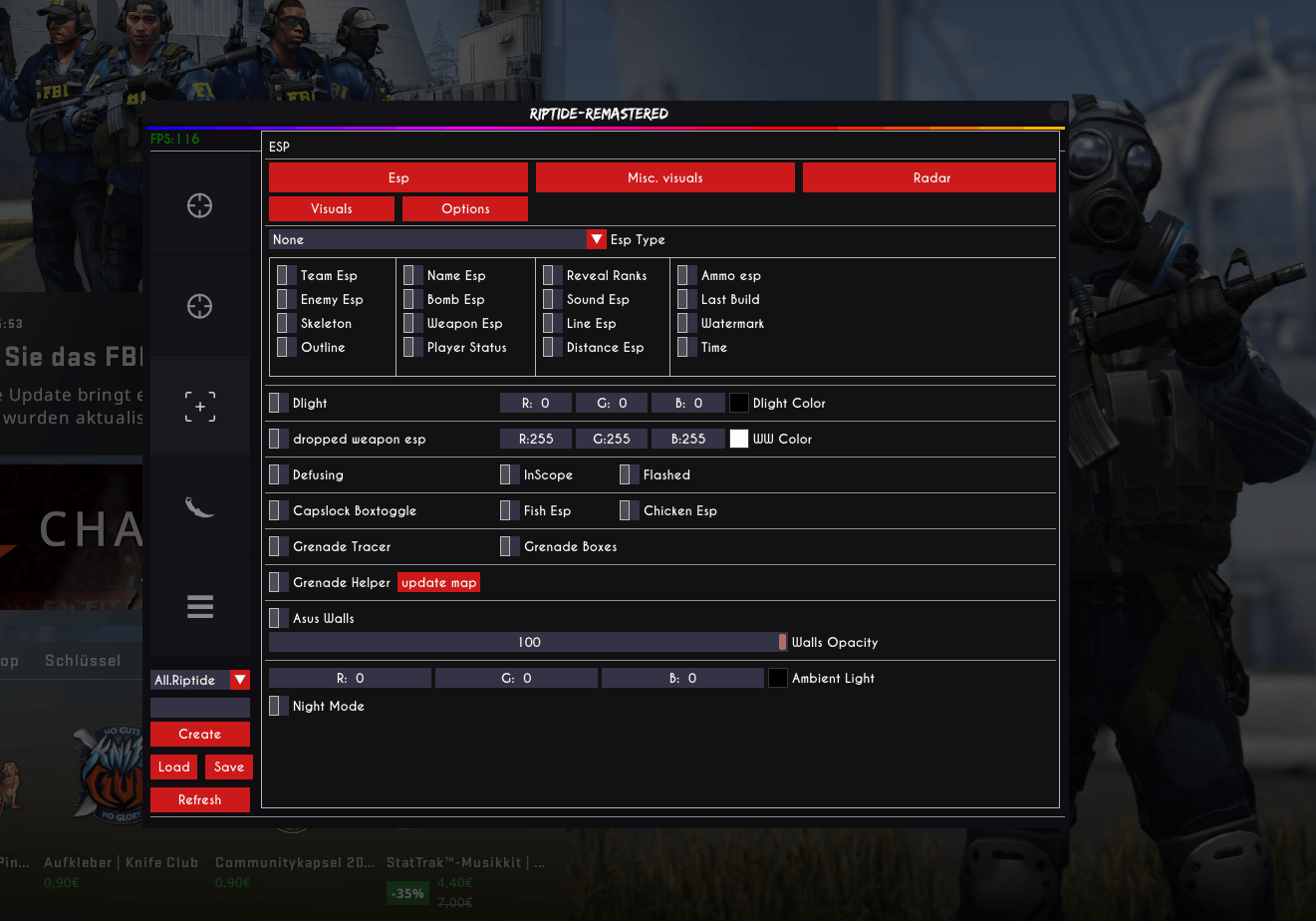Click the config name input field
The height and width of the screenshot is (921, 1316).
click(x=200, y=707)
